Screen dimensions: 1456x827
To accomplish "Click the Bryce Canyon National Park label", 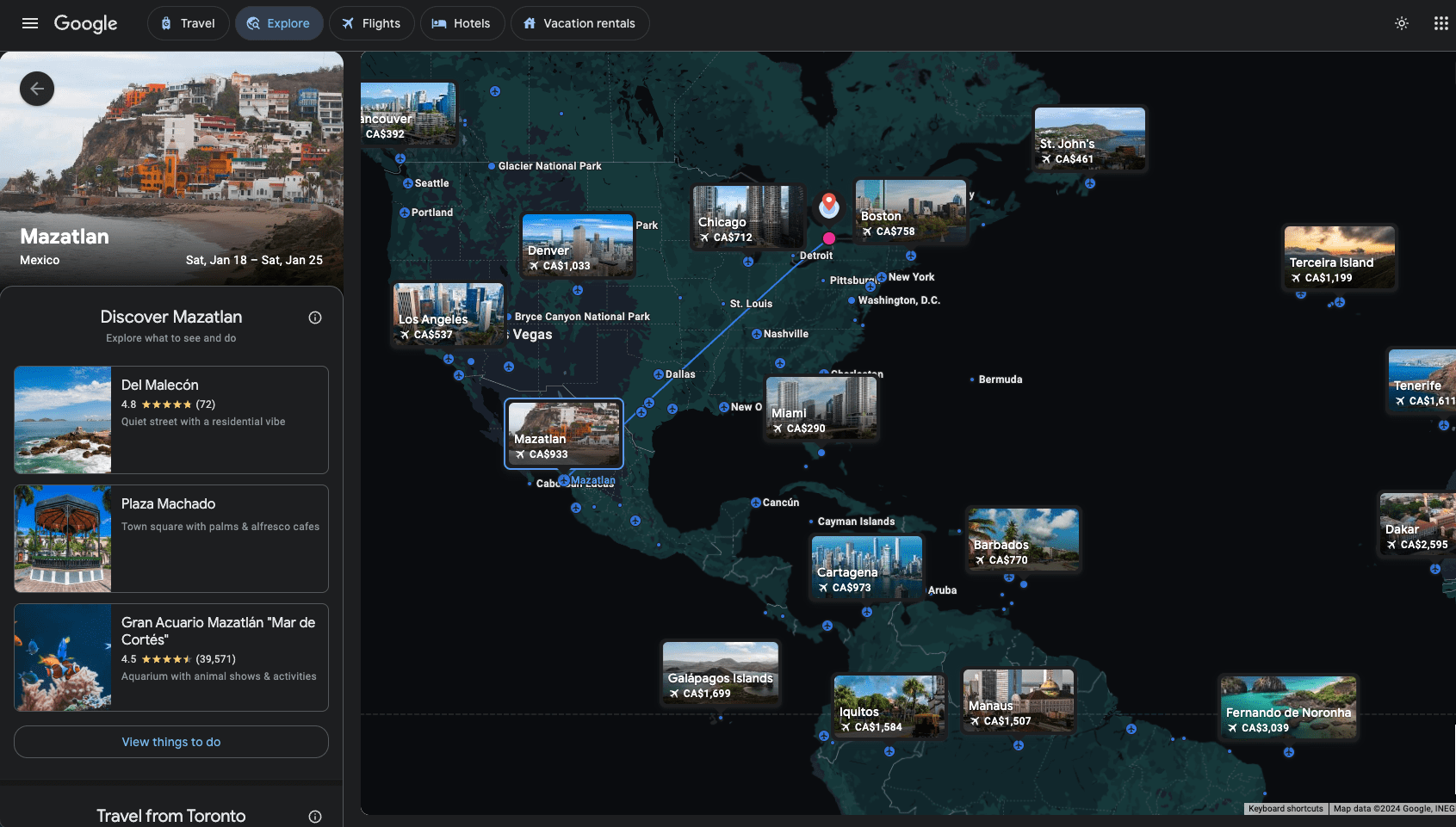I will [582, 317].
